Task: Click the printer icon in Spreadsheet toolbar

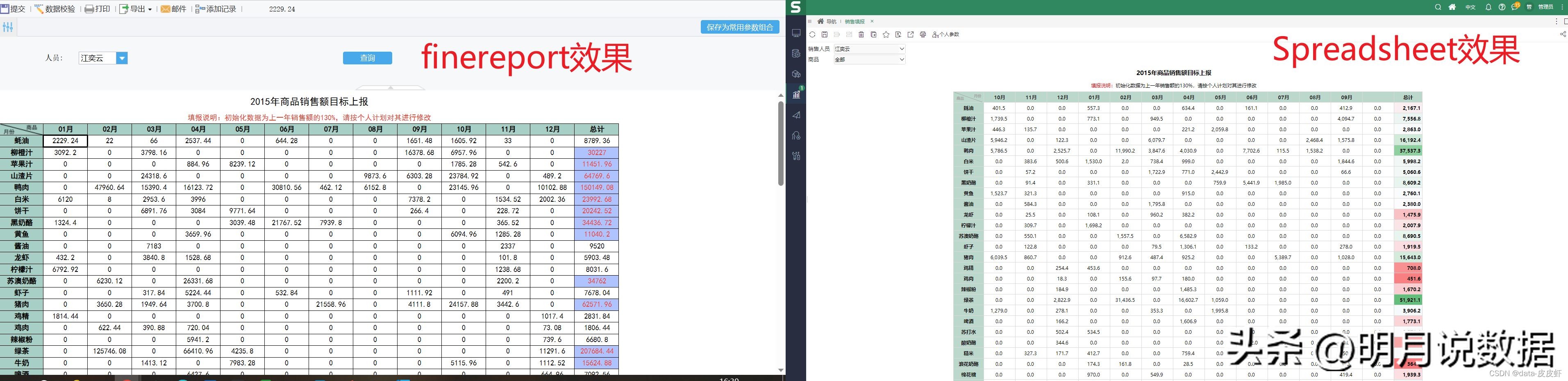Action: 923,35
